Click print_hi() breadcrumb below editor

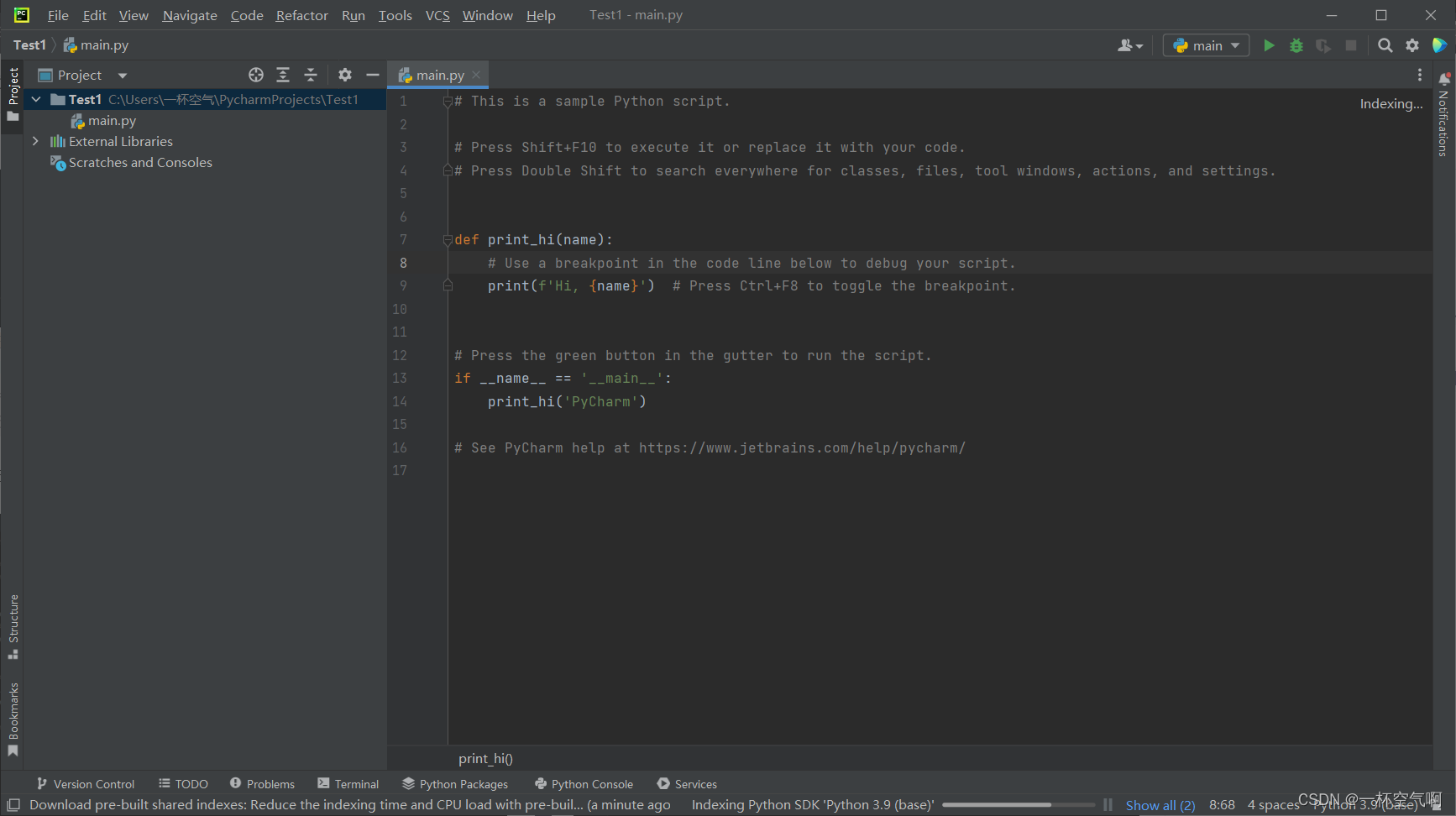[485, 758]
